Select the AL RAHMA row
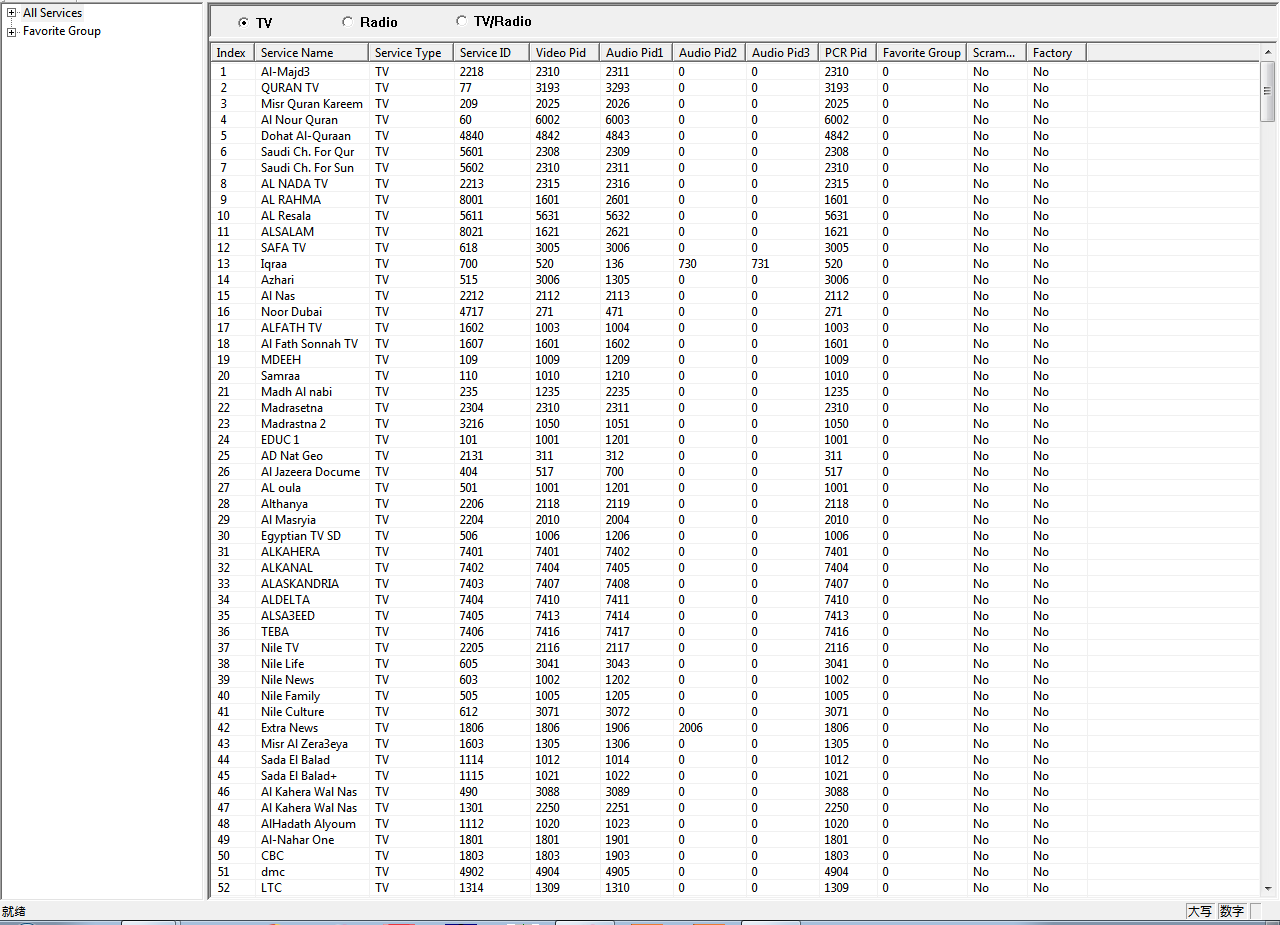 (649, 200)
